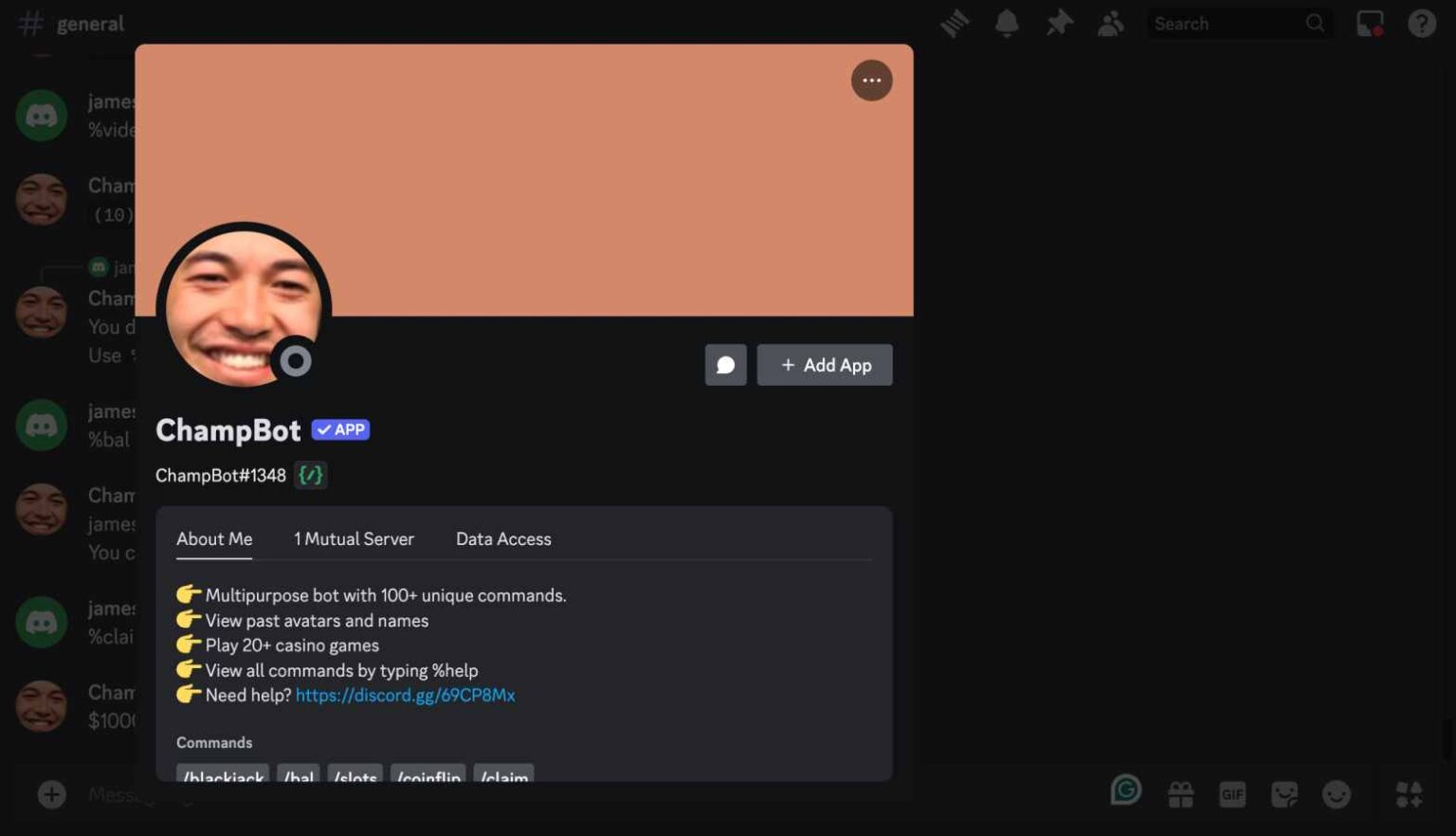Add an attachment with the plus icon
The image size is (1456, 836).
pyautogui.click(x=52, y=794)
